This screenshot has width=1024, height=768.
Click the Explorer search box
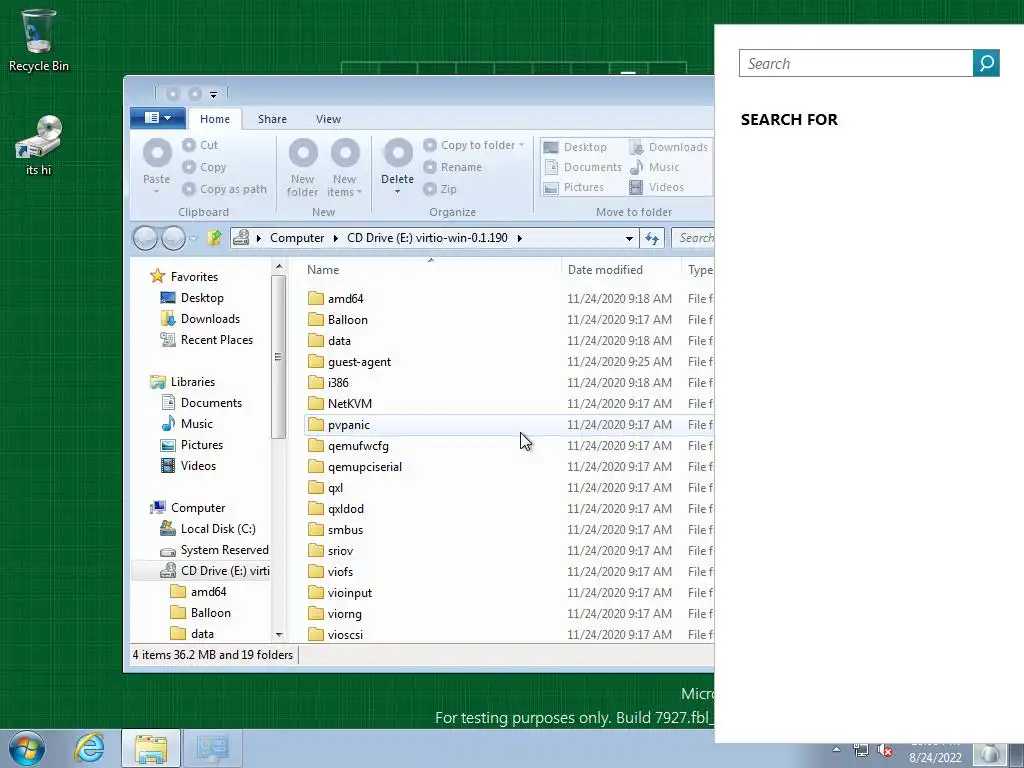[694, 238]
